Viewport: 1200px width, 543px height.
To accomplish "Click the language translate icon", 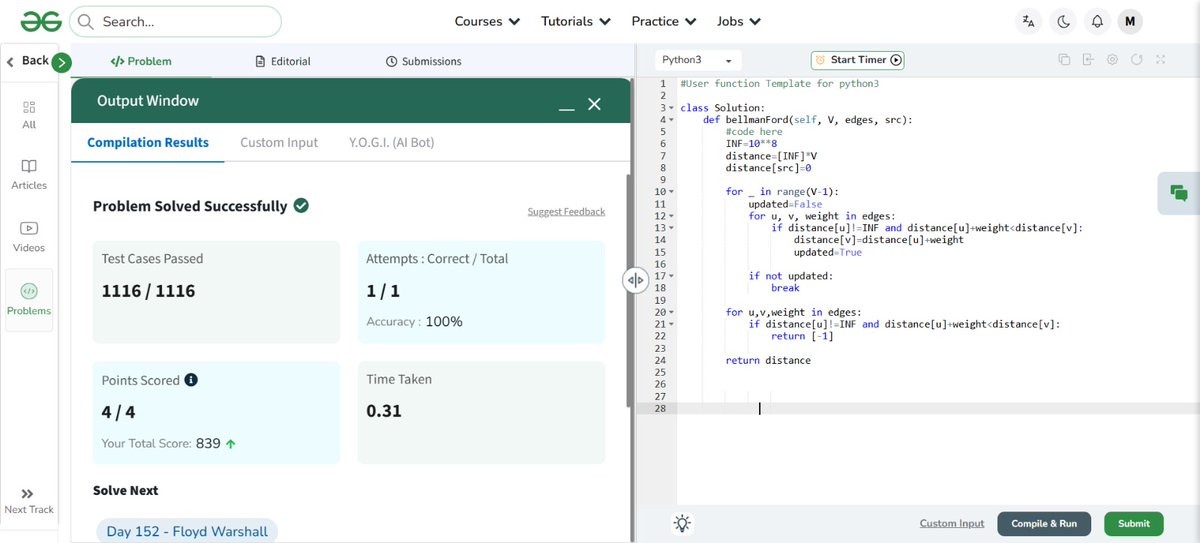I will (1029, 21).
